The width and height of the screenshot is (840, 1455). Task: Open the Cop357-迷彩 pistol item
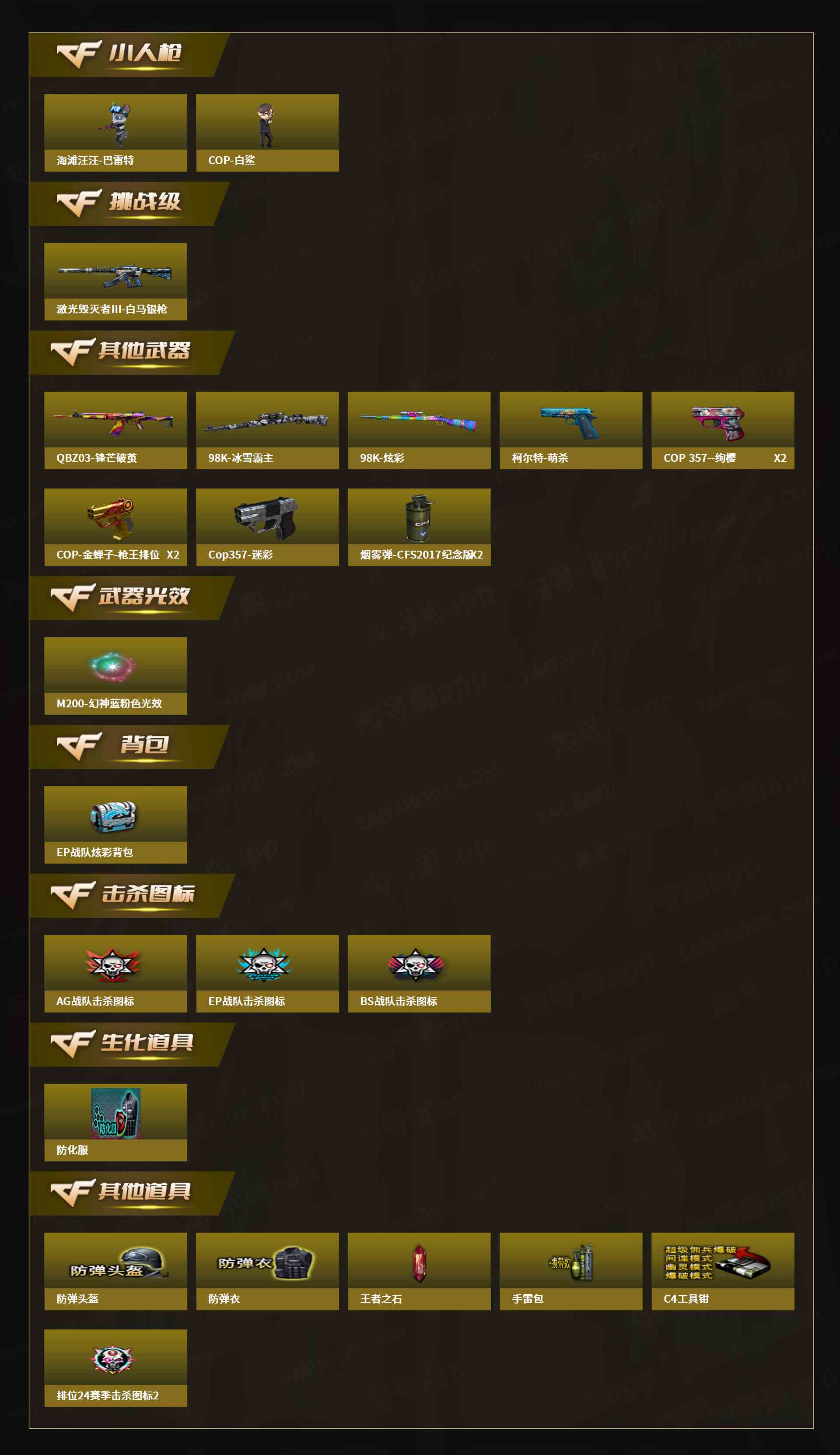point(267,527)
